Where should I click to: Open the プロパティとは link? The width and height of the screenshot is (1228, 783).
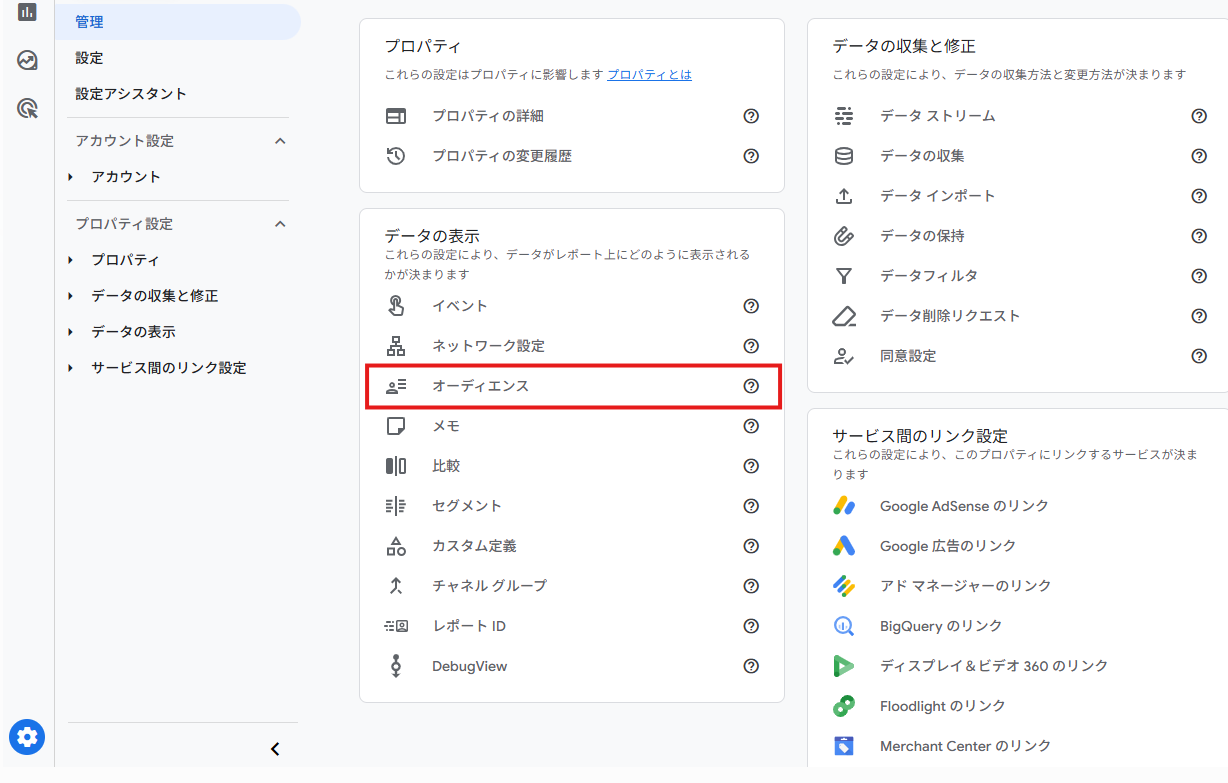point(649,75)
